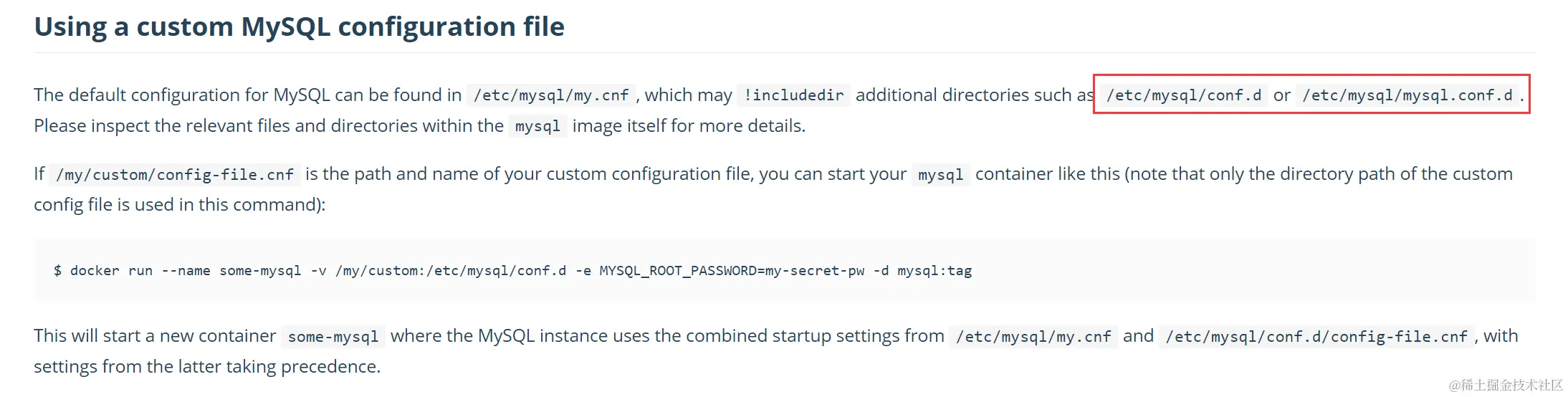Viewport: 1568px width, 397px height.
Task: Click the text 'config file is used in this command'
Action: pos(179,205)
